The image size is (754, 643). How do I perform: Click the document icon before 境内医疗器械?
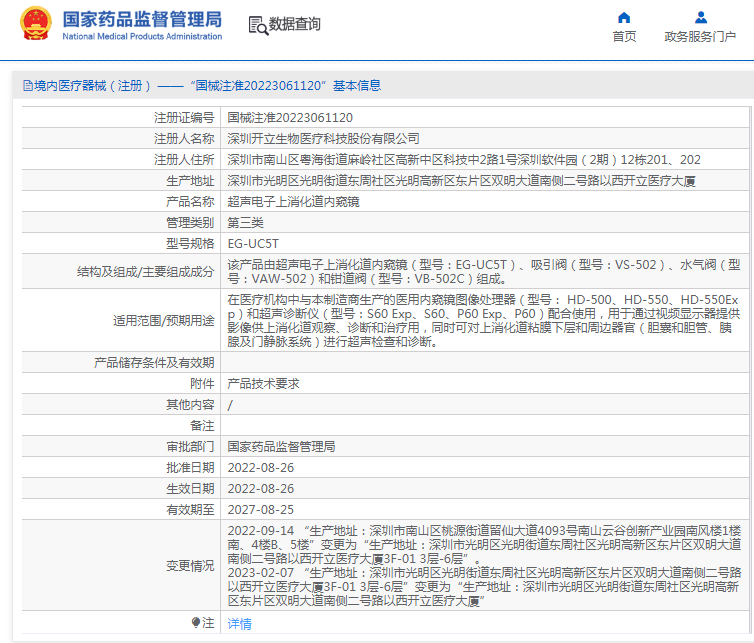[28, 86]
